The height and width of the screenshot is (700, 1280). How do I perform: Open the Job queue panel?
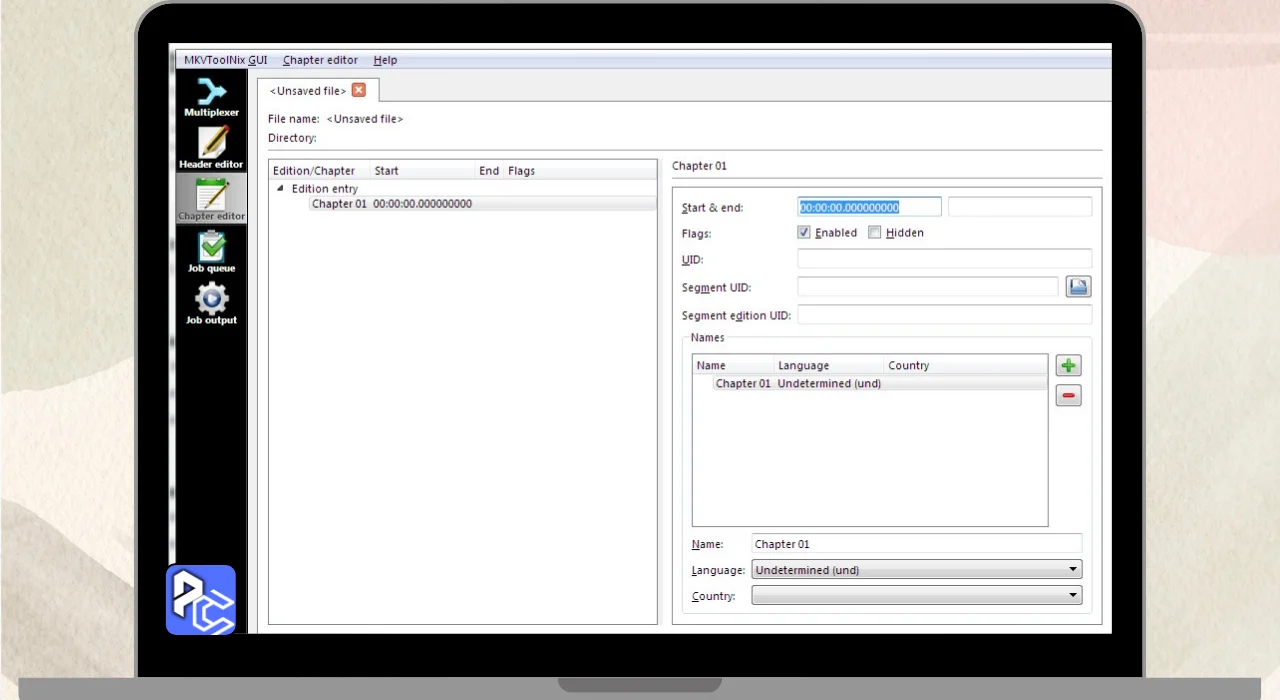211,251
